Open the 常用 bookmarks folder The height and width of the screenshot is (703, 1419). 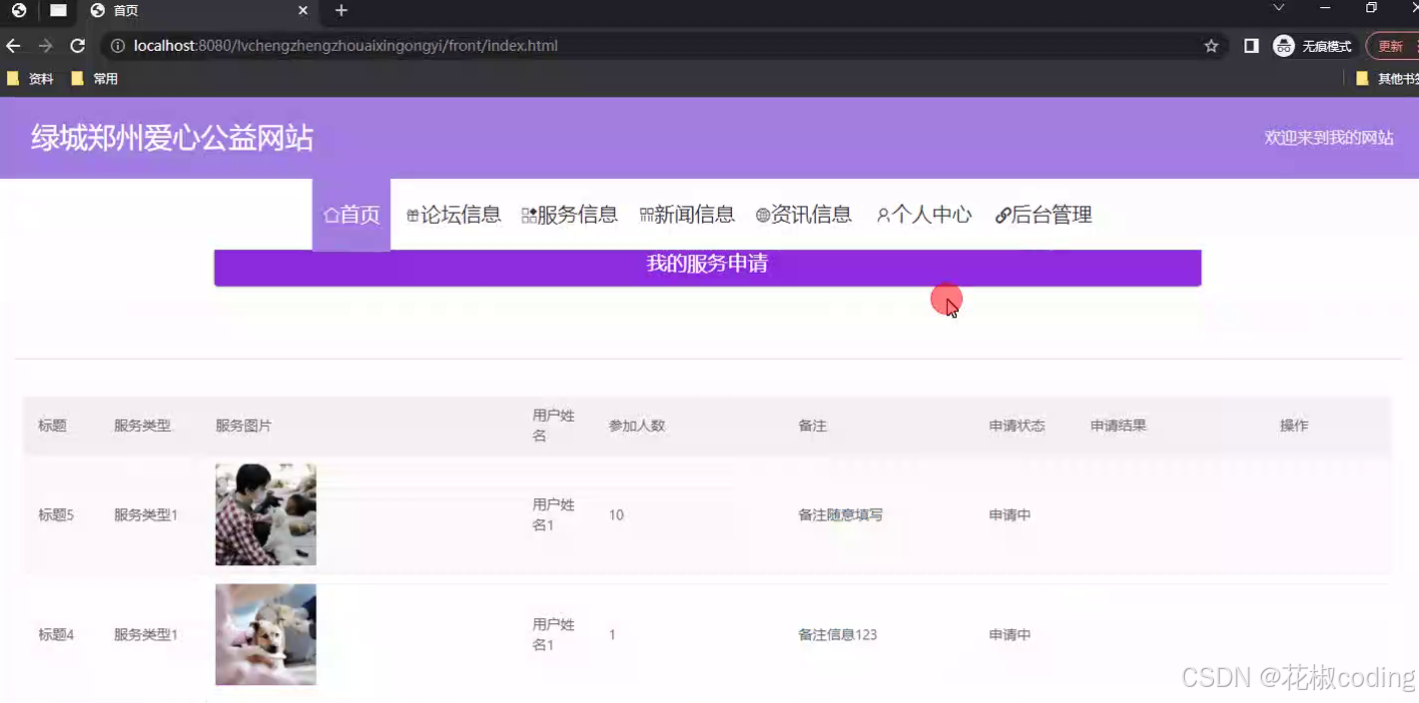pyautogui.click(x=93, y=79)
